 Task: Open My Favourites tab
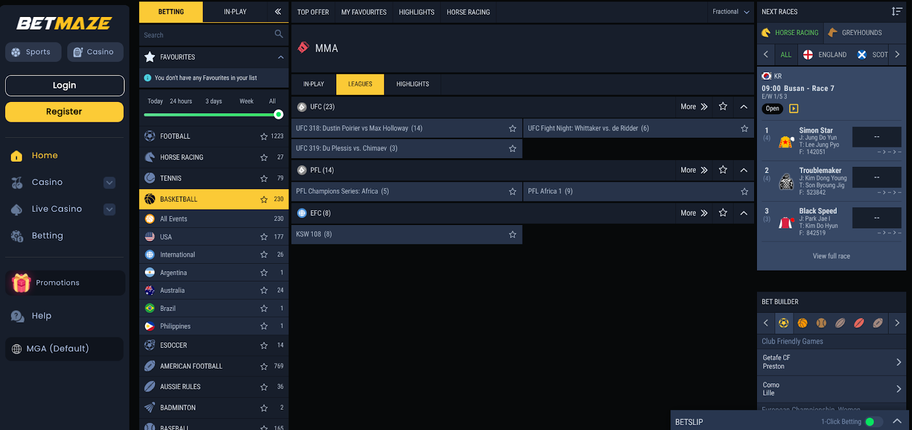tap(364, 12)
